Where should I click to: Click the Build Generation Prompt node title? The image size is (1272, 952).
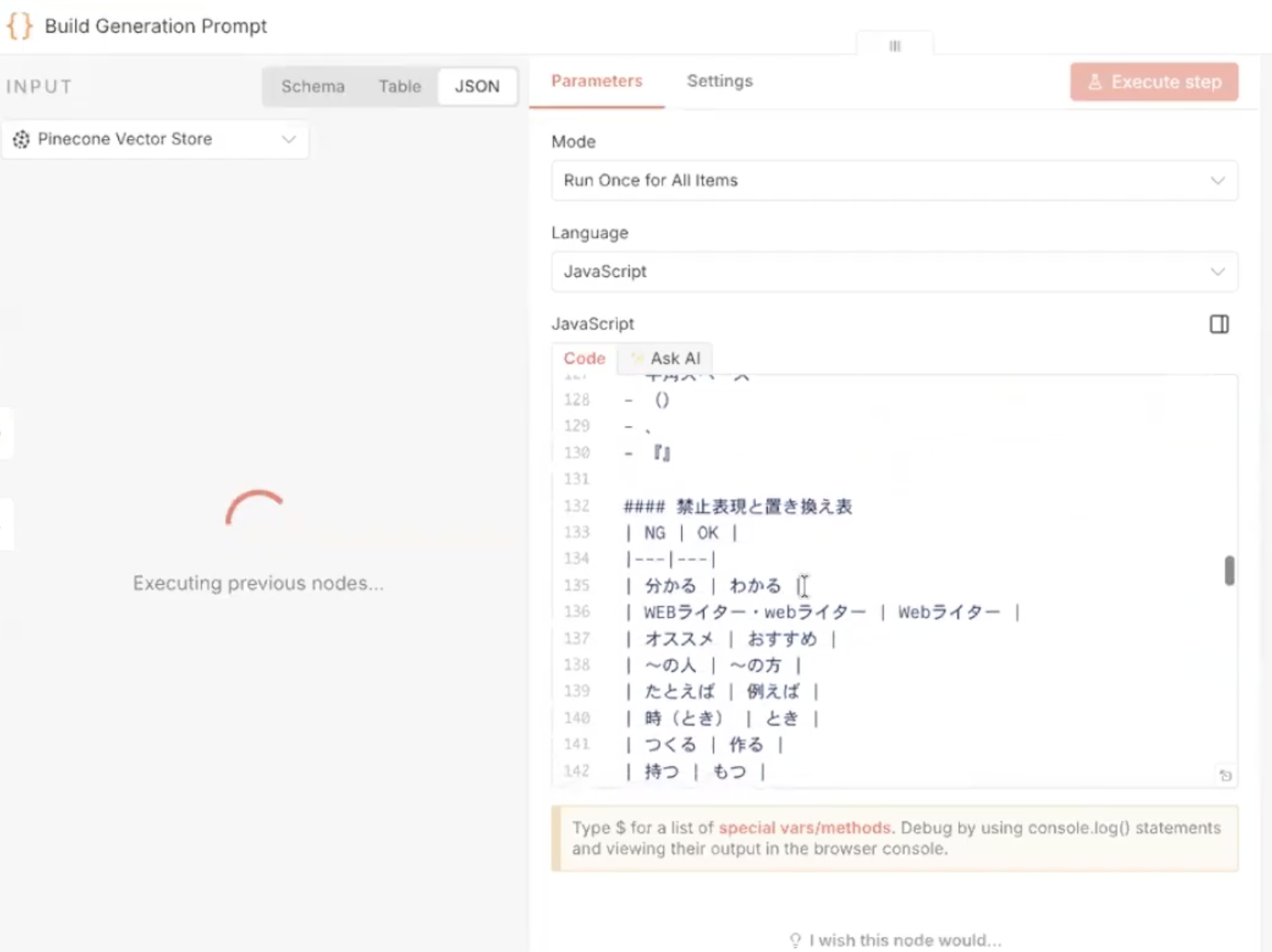coord(156,26)
